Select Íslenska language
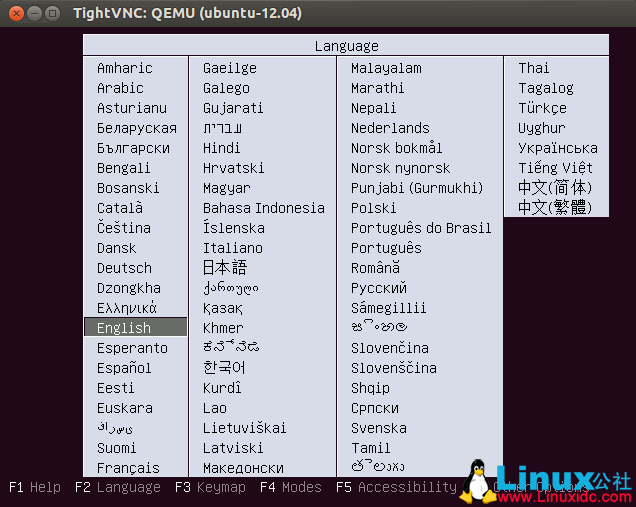The width and height of the screenshot is (636, 507). tap(234, 228)
